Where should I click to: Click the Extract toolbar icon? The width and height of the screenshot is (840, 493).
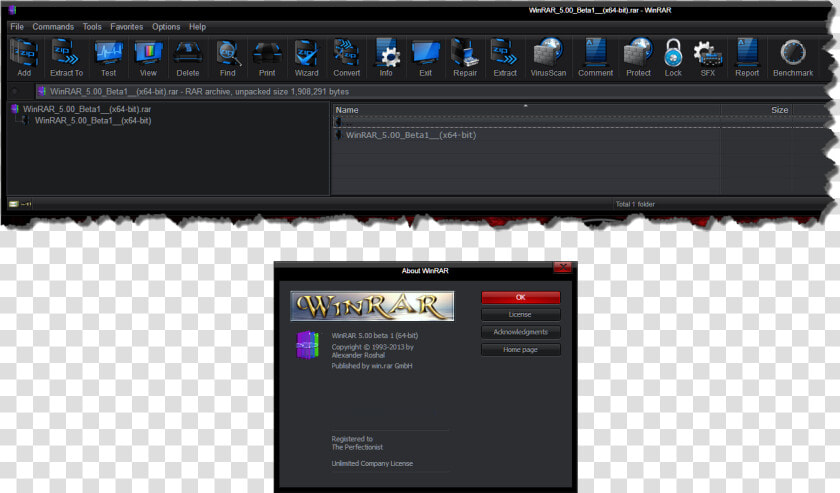(505, 58)
